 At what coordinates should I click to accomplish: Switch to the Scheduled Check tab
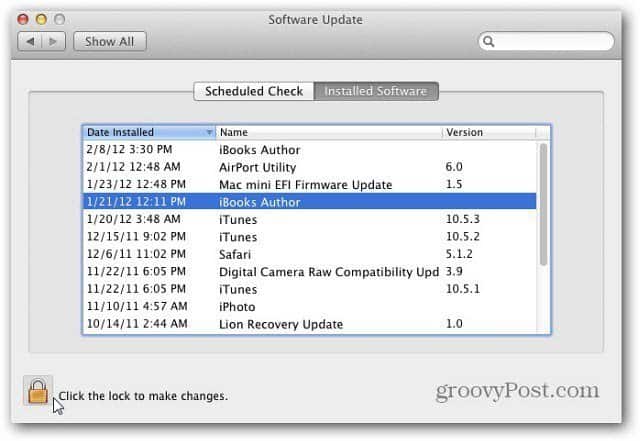[x=253, y=91]
